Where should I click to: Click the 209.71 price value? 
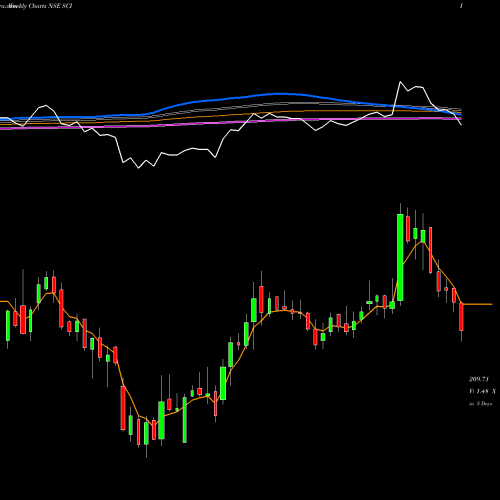pyautogui.click(x=479, y=379)
